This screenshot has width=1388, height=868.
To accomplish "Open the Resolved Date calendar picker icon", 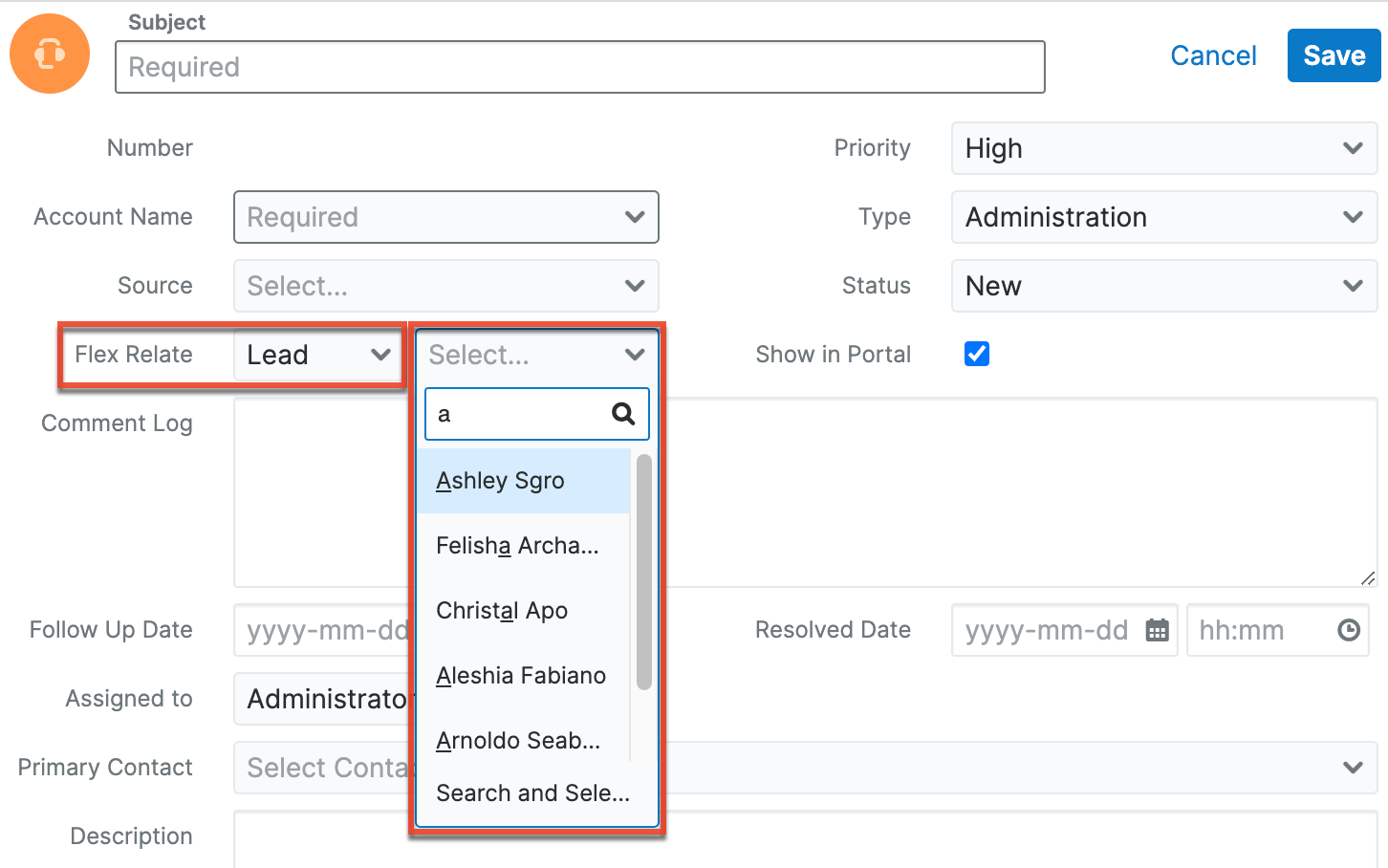I will click(x=1157, y=630).
